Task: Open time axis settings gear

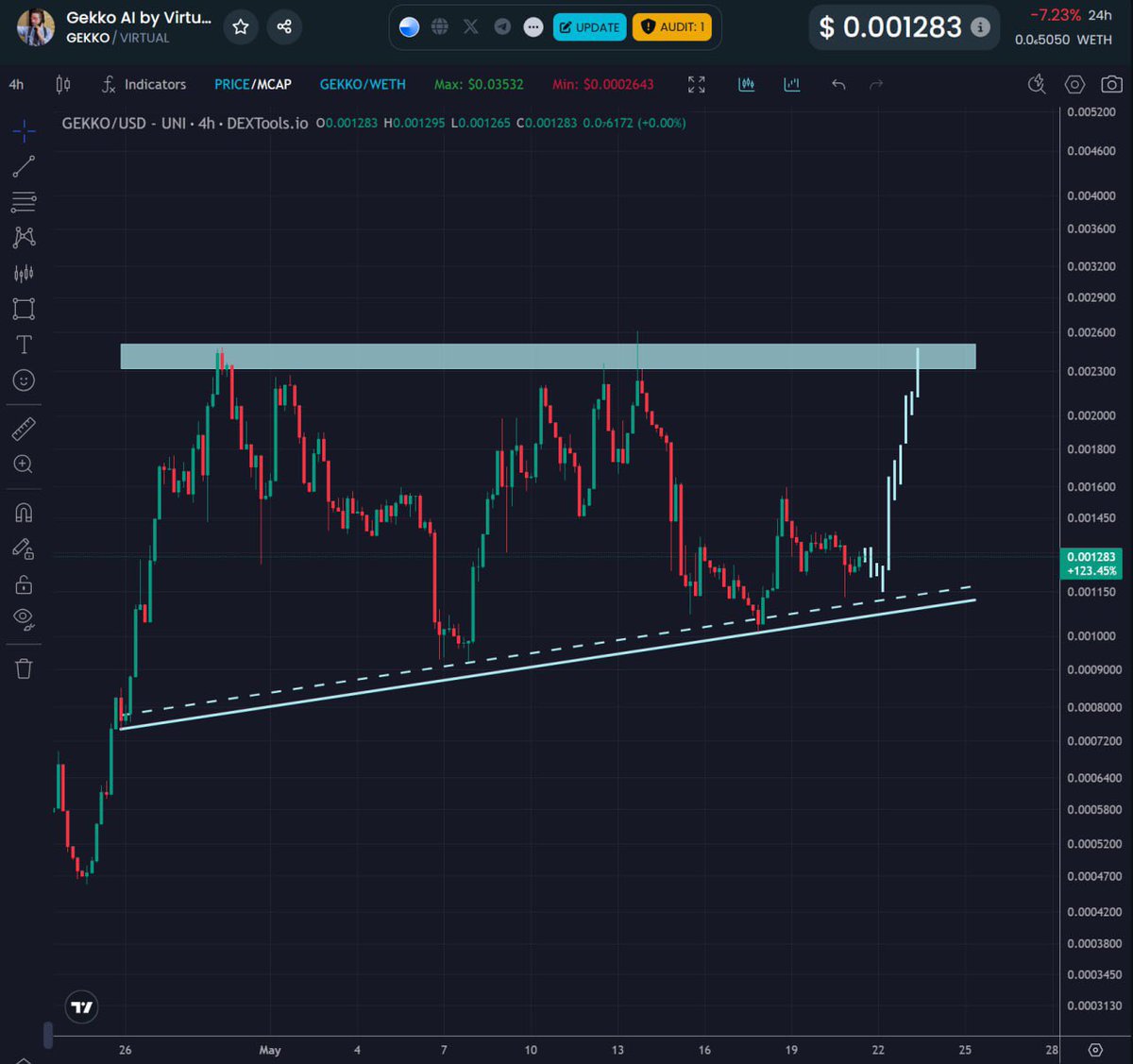Action: tap(1095, 1050)
